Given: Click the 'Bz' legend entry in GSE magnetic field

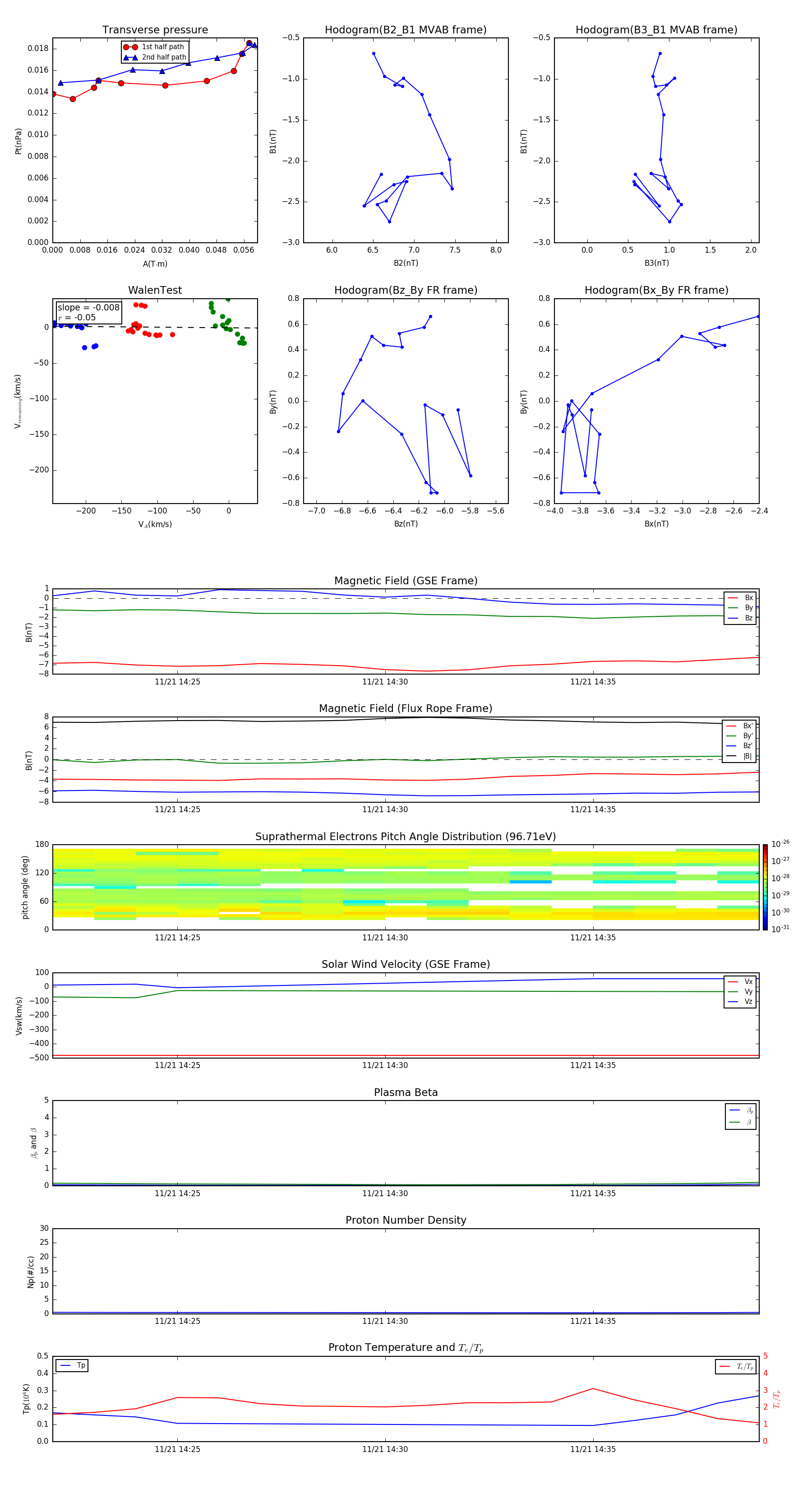Looking at the screenshot, I should click(x=740, y=618).
